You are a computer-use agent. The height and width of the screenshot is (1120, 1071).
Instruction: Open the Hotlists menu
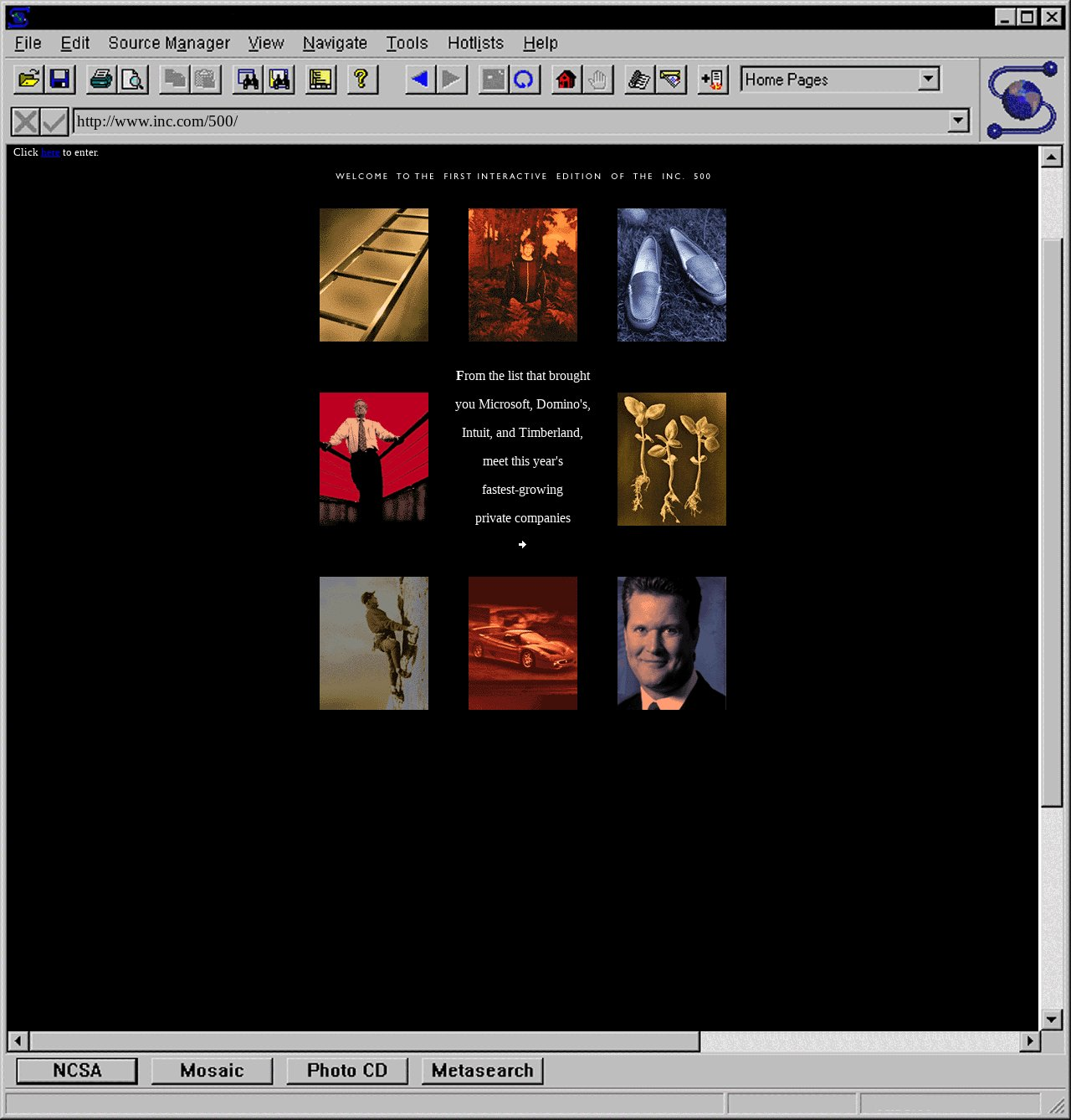click(475, 43)
